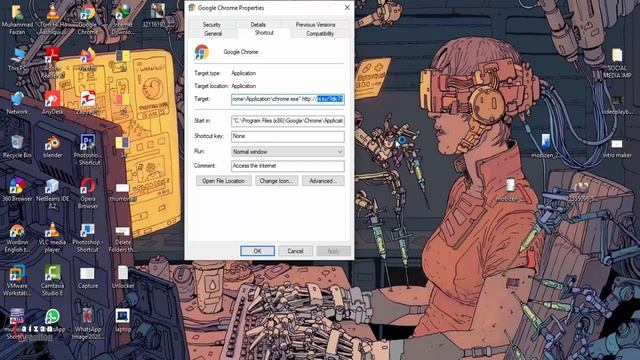Select the VMware Workstation shortcut icon
This screenshot has height=360, width=640.
click(x=17, y=281)
